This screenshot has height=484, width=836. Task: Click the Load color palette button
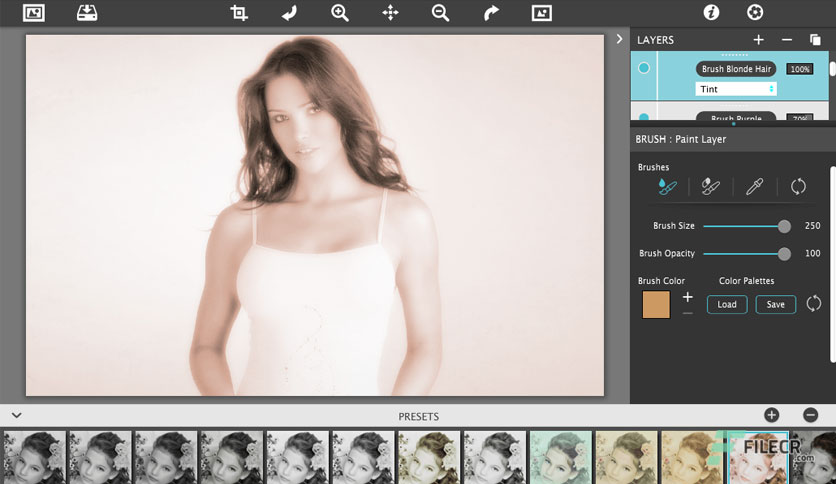[727, 304]
